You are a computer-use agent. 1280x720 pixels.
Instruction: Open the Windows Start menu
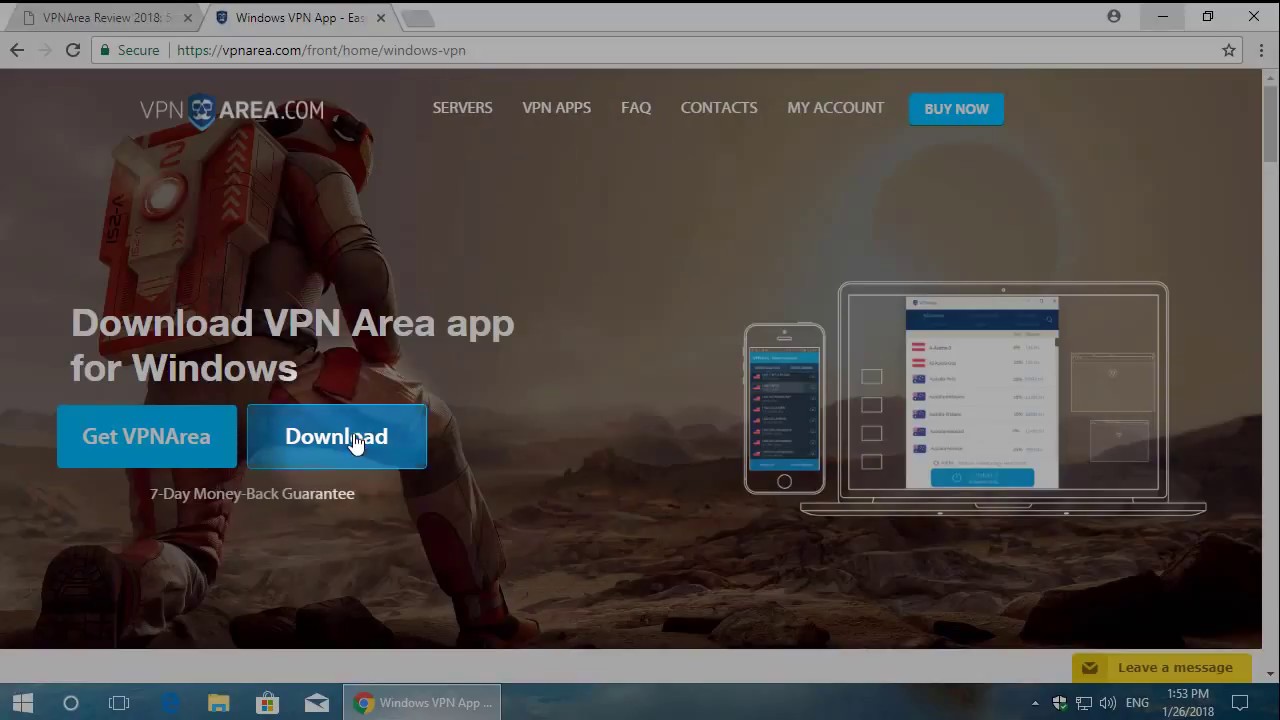pos(23,703)
